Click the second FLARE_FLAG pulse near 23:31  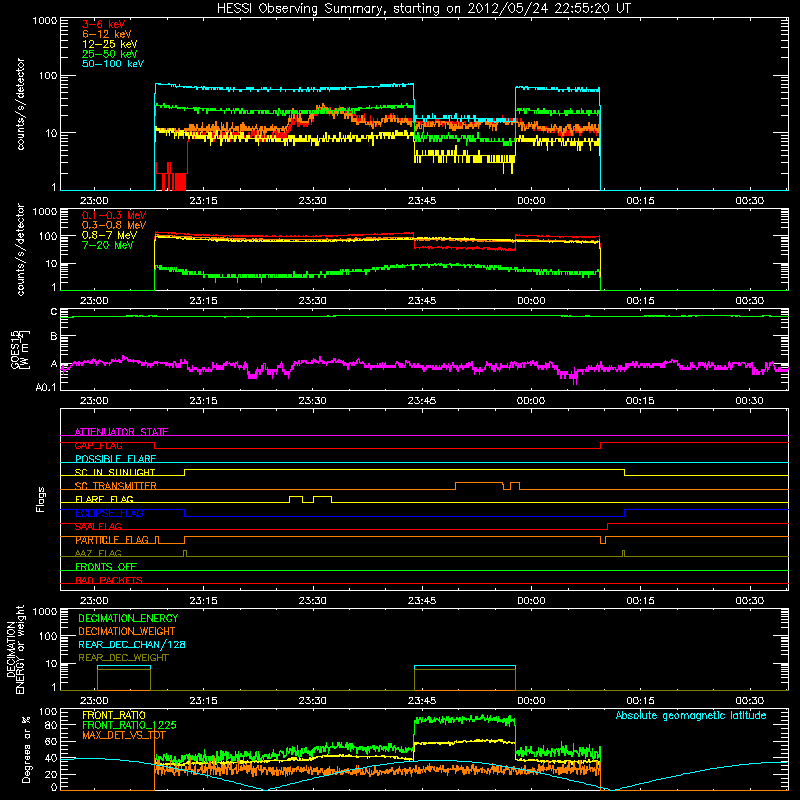pyautogui.click(x=322, y=499)
